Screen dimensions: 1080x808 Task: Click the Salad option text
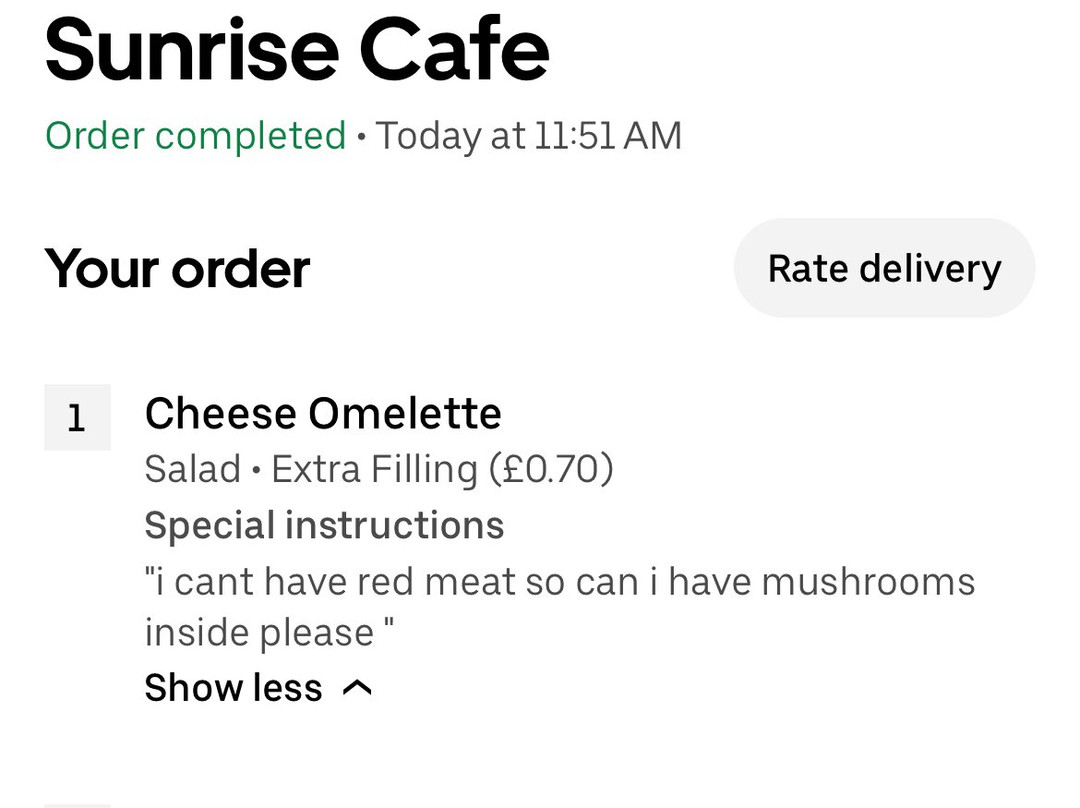[193, 469]
